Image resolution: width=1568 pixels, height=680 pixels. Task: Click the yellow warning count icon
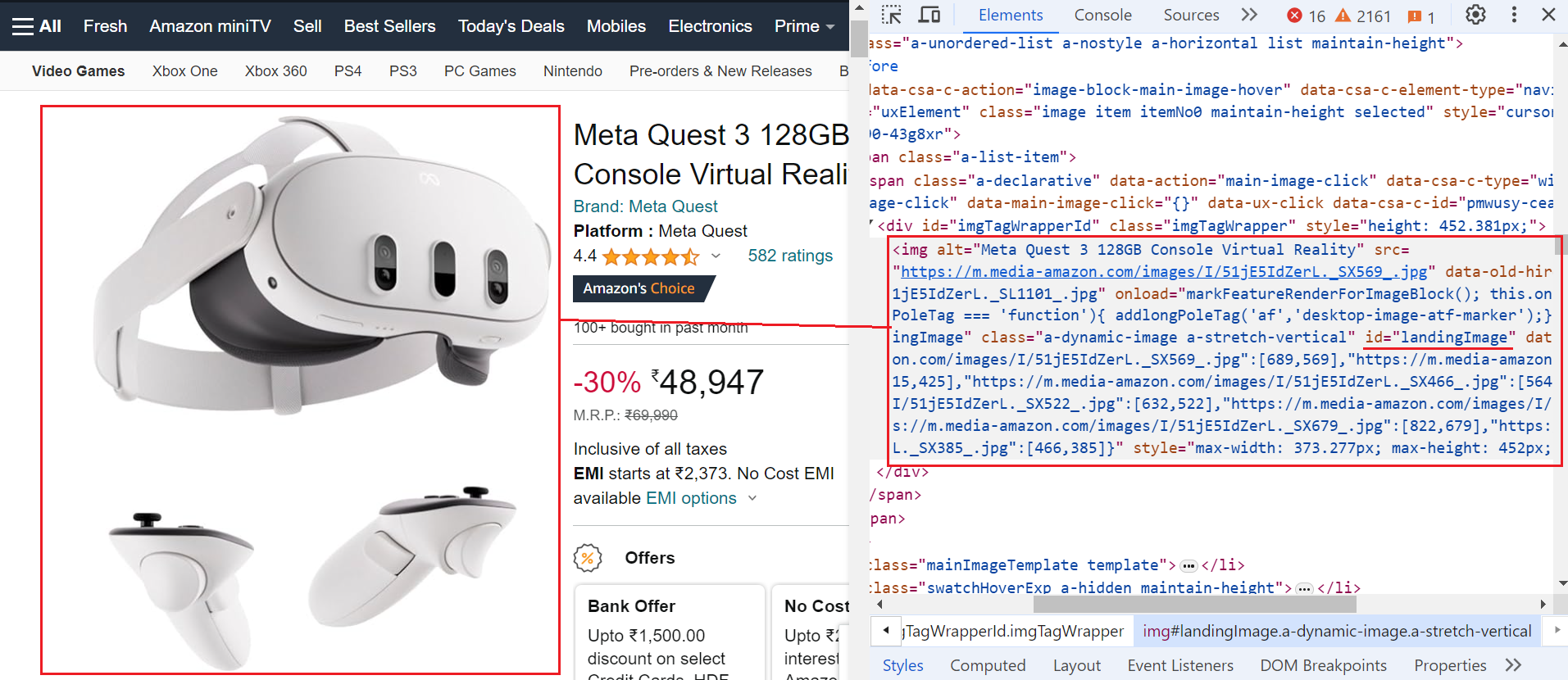click(x=1343, y=16)
